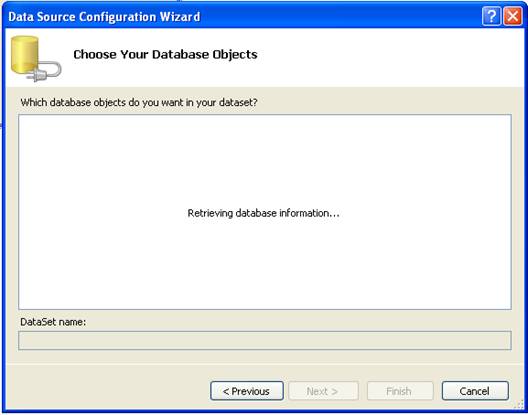
Task: Click the yellow database cylinder icon
Action: click(25, 54)
